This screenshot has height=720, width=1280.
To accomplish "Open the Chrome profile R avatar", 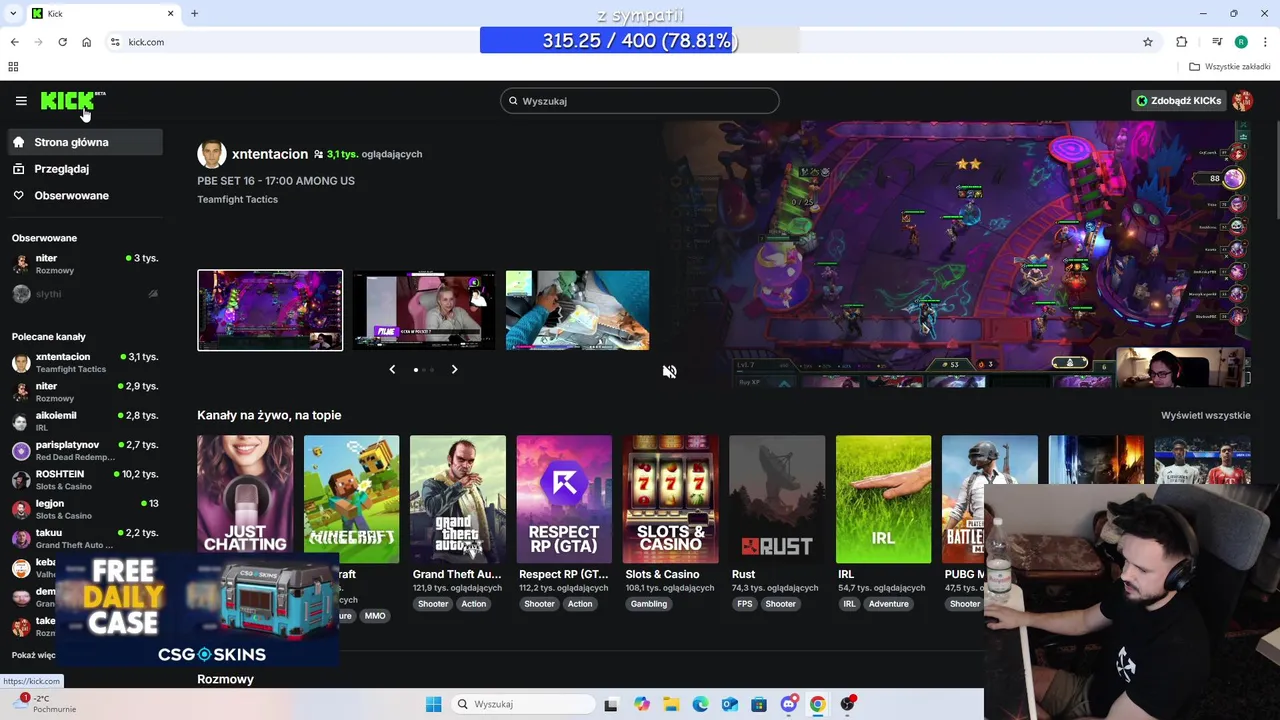I will (1241, 42).
